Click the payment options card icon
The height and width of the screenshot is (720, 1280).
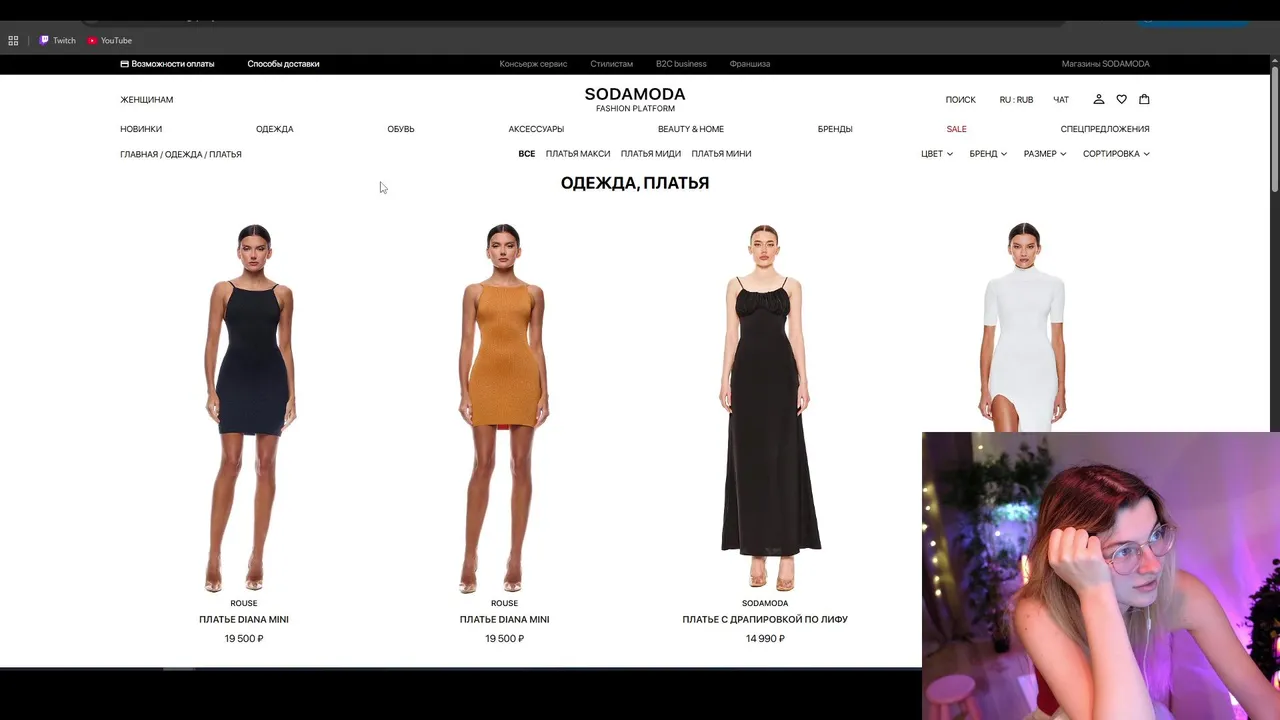[x=124, y=64]
